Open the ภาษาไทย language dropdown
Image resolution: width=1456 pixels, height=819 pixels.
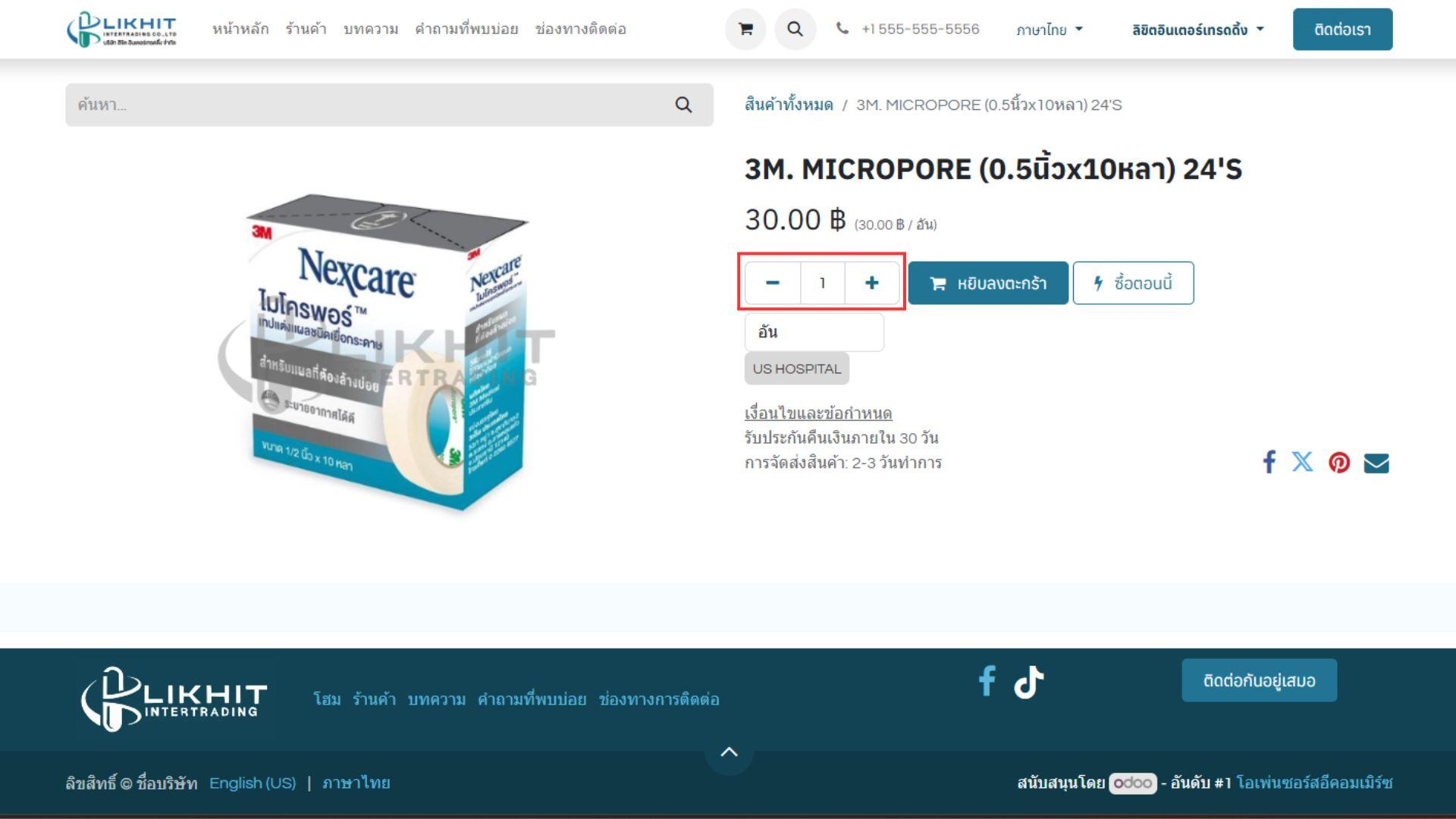click(1050, 30)
